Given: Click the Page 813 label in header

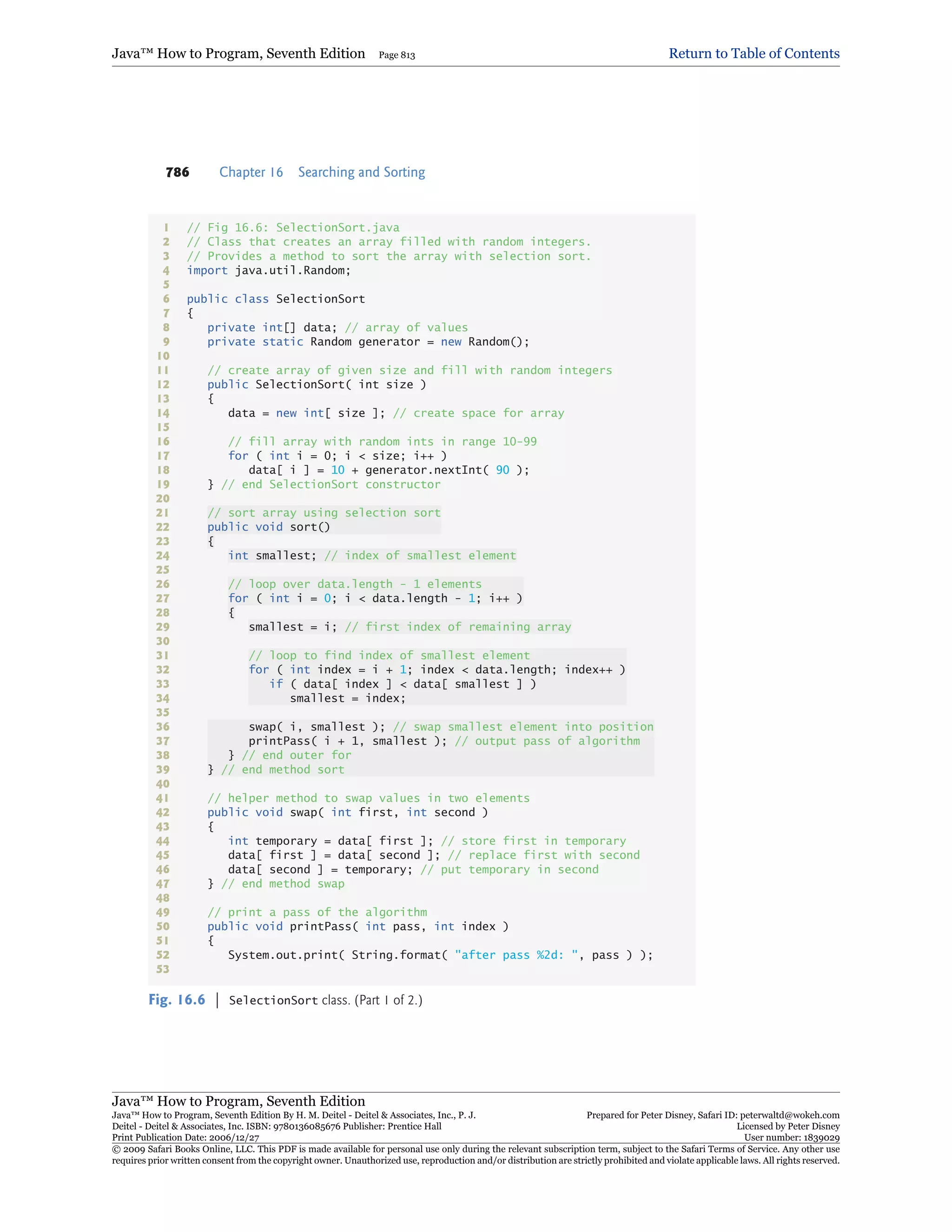Looking at the screenshot, I should click(397, 55).
